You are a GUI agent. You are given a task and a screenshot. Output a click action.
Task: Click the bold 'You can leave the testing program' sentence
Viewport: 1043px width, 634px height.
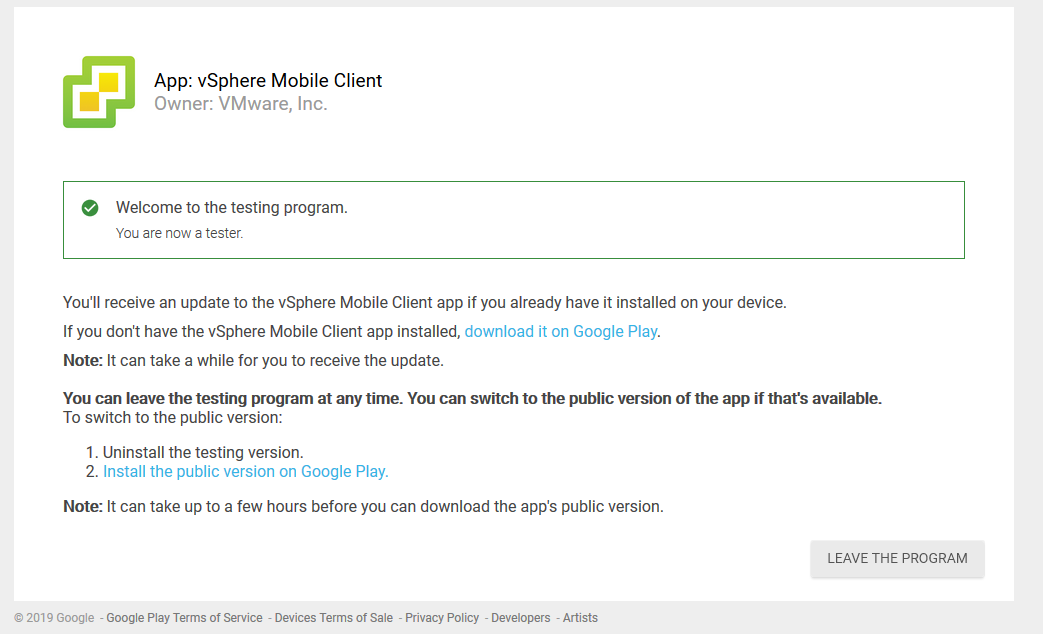click(x=472, y=398)
